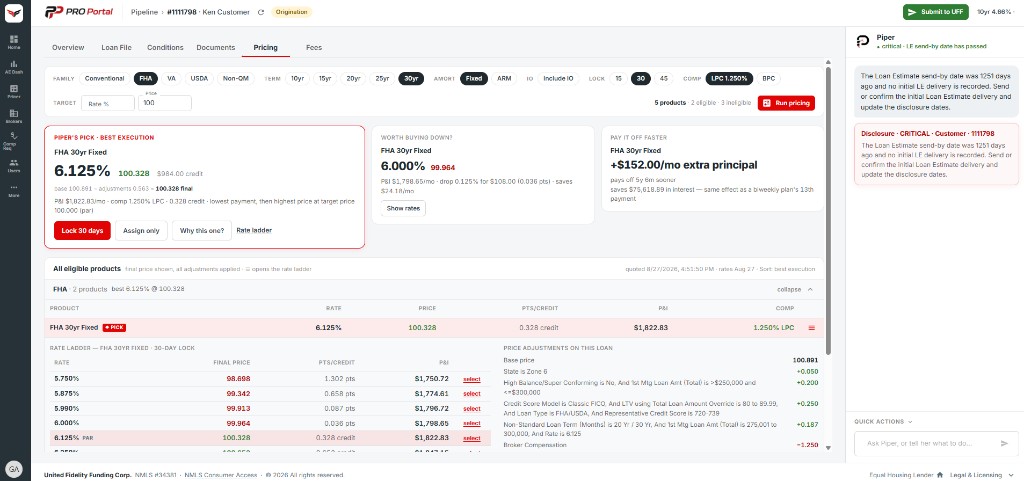
Task: Choose the 15yr term
Action: [325, 78]
